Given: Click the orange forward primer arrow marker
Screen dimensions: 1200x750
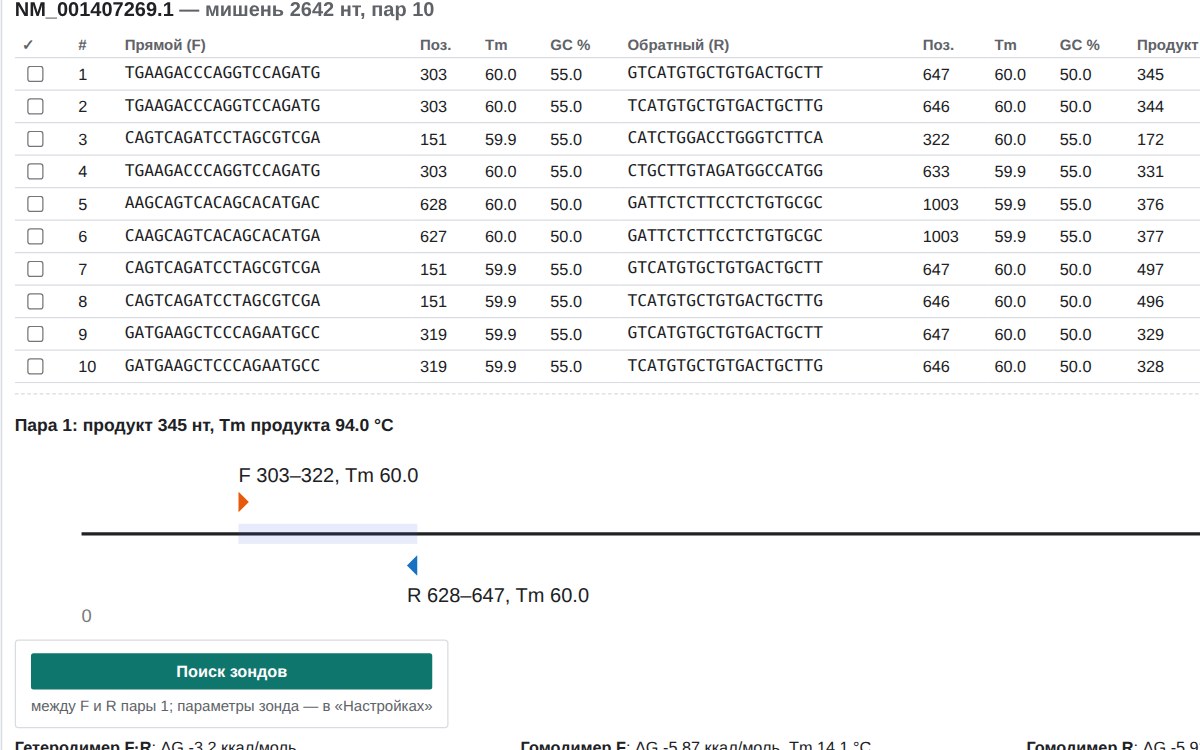Looking at the screenshot, I should coord(243,502).
